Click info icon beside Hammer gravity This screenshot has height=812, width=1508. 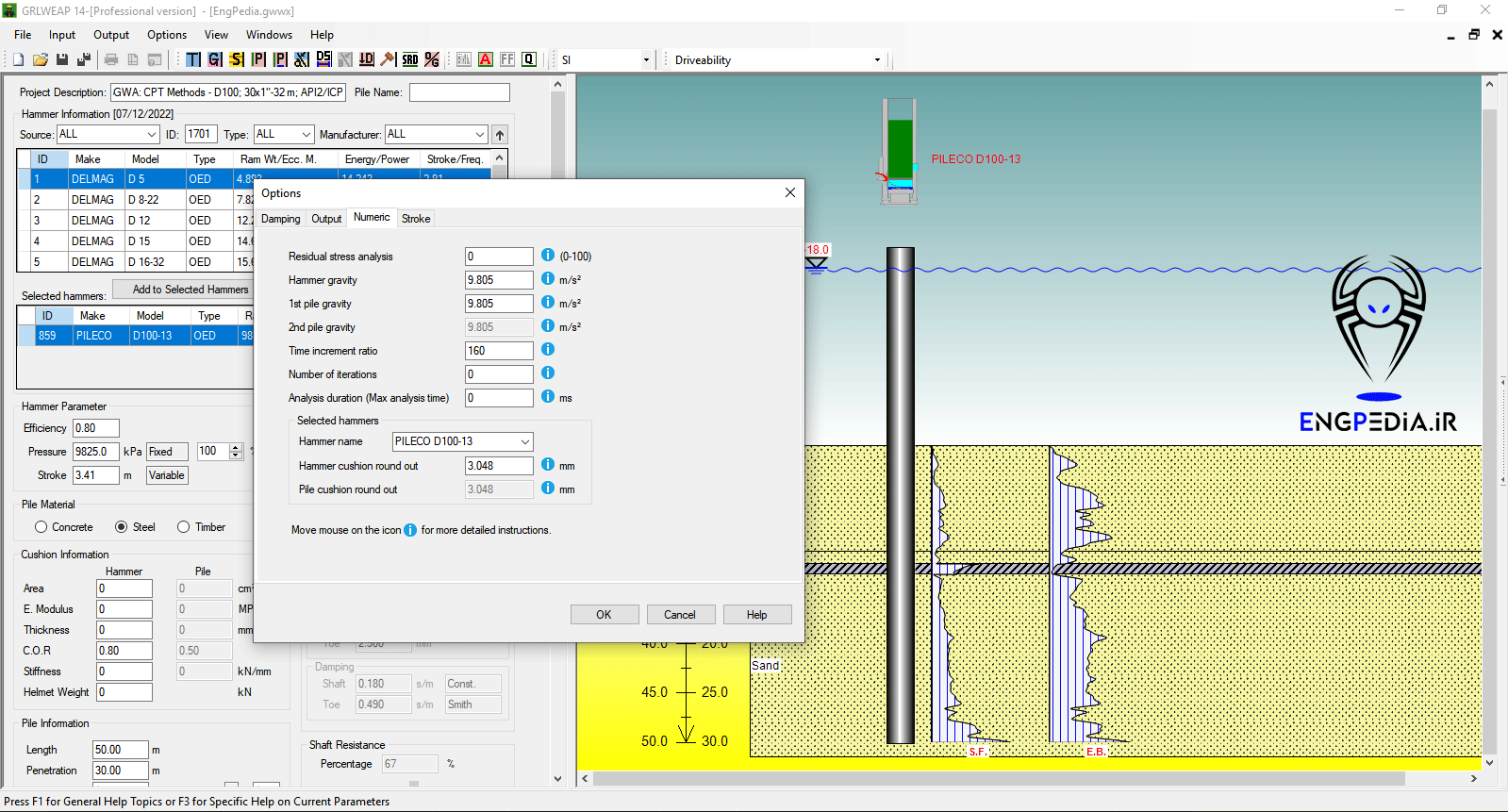(548, 279)
